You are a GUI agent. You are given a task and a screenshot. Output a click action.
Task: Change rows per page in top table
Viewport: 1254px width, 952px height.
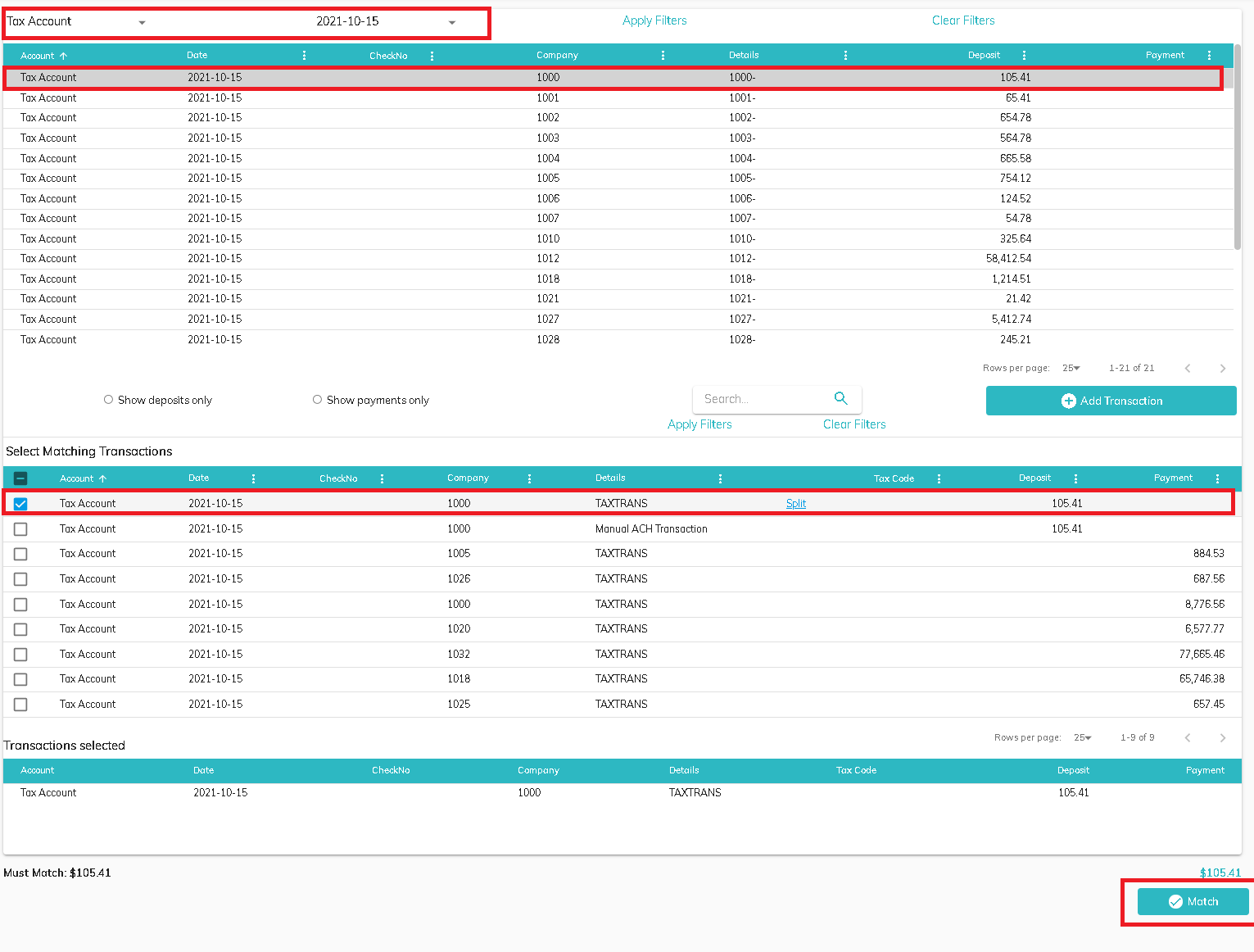coord(1071,369)
